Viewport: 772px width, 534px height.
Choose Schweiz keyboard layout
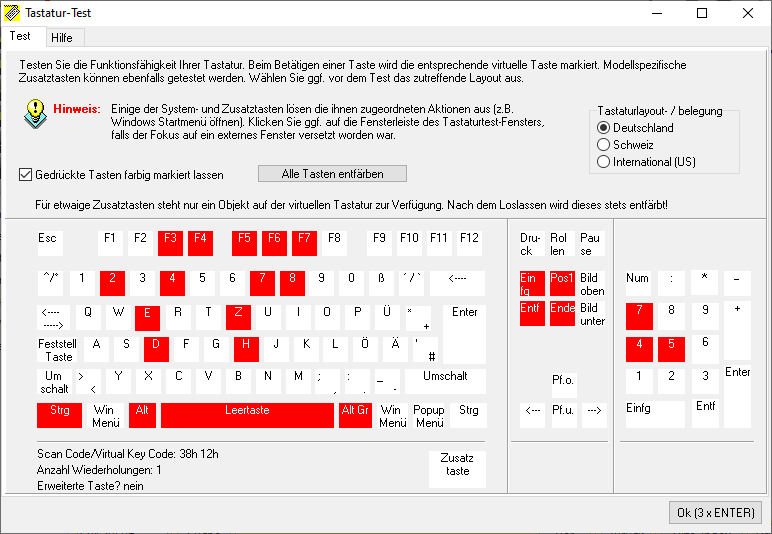click(625, 145)
